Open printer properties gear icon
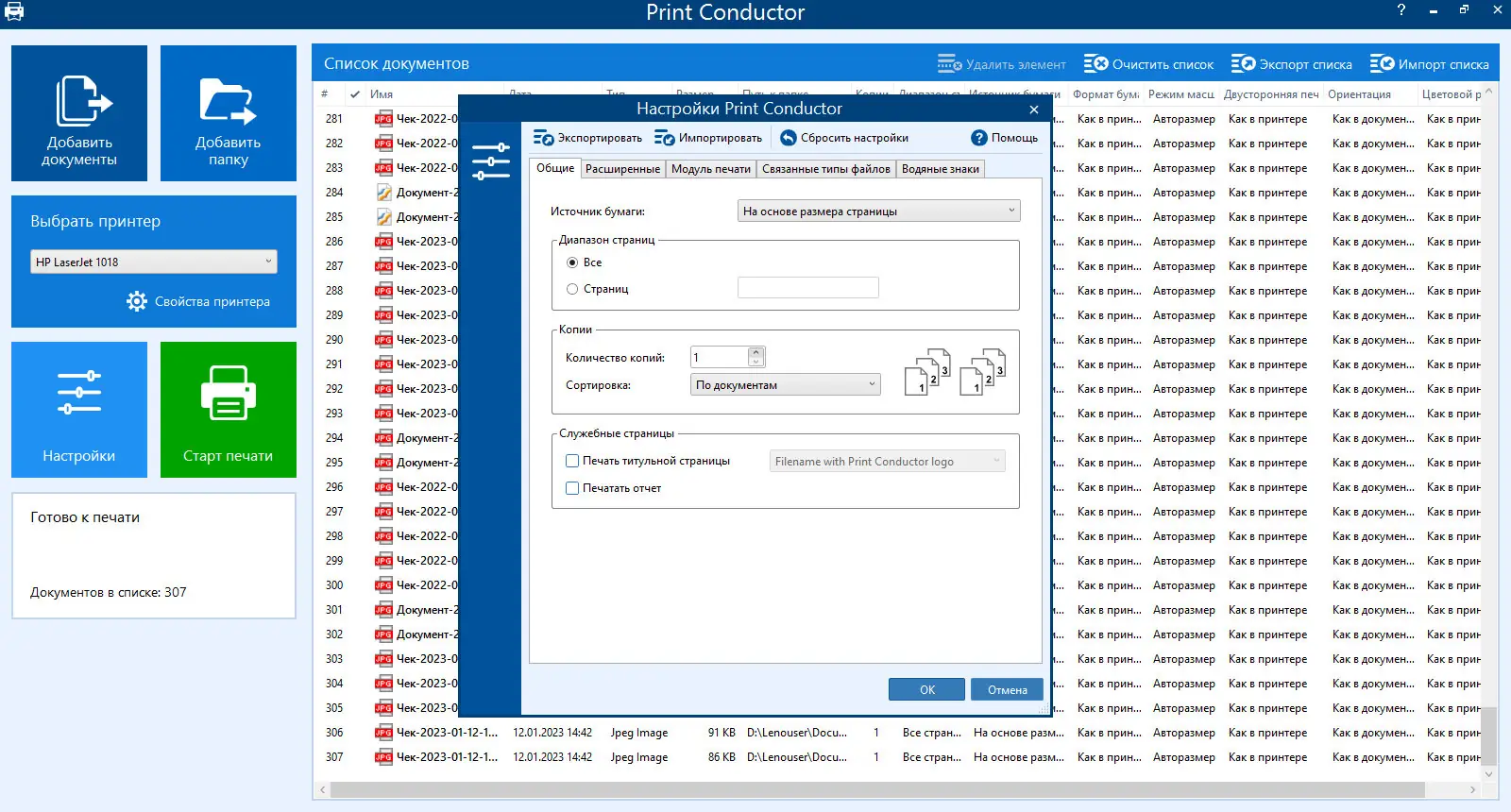This screenshot has width=1511, height=812. (x=137, y=301)
